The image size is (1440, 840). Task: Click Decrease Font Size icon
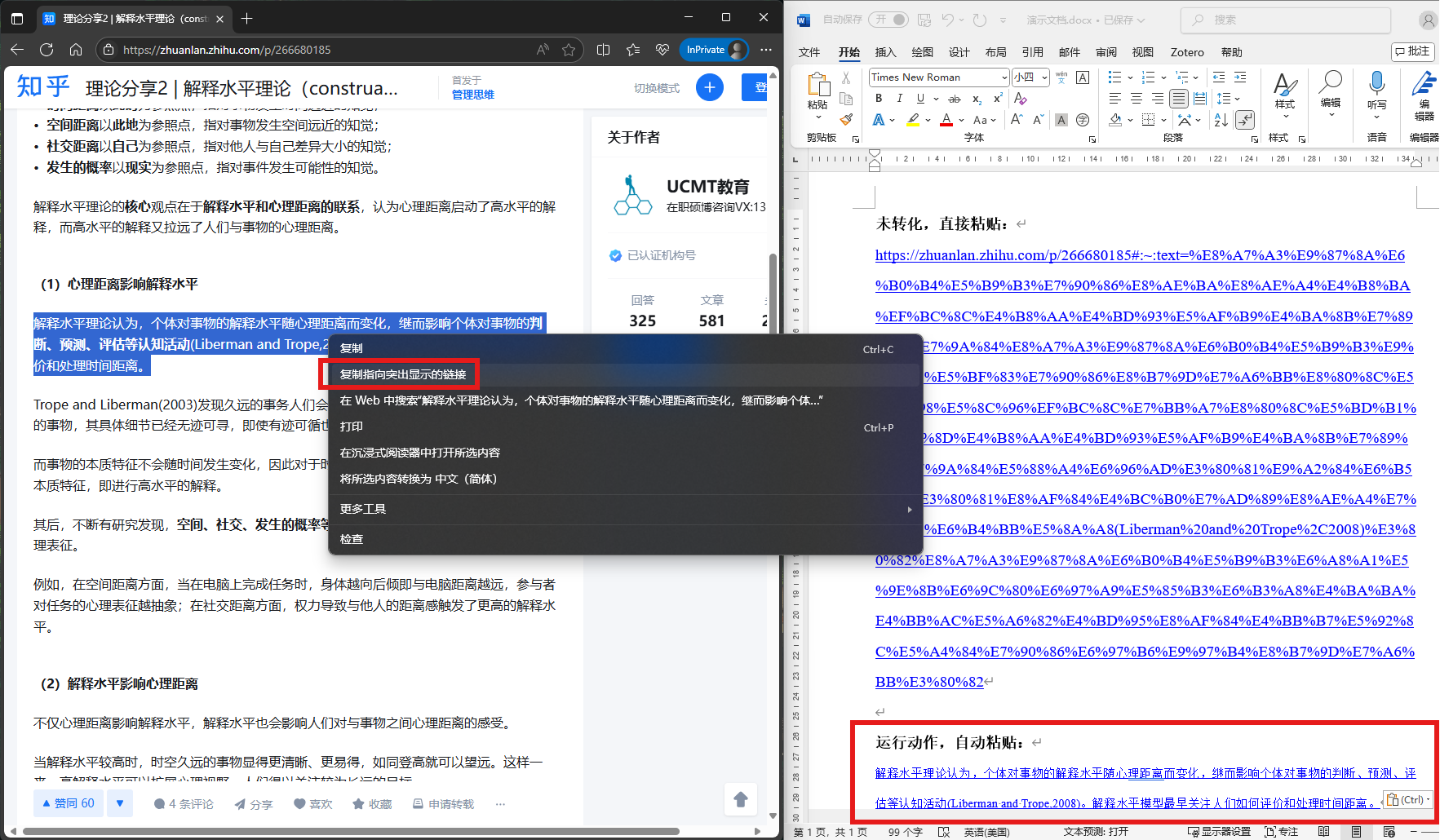click(x=1038, y=120)
